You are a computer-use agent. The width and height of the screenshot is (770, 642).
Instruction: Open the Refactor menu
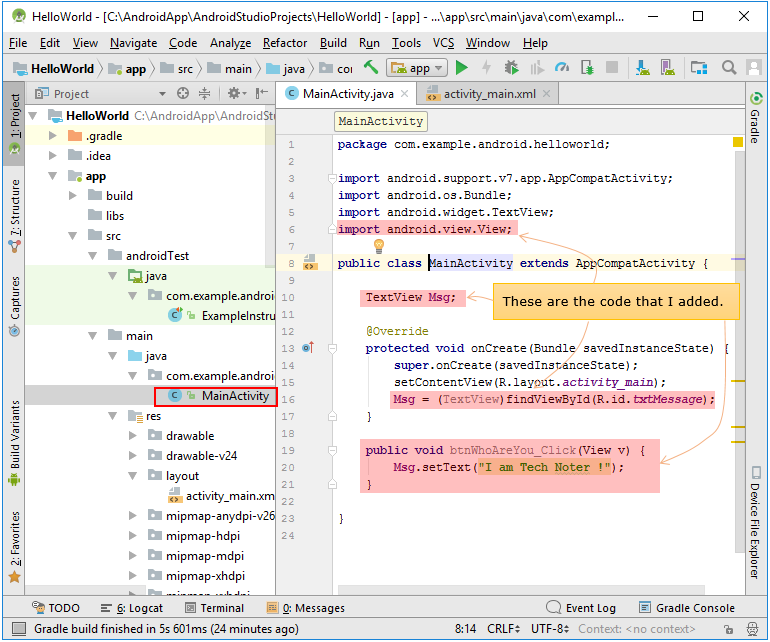[x=285, y=43]
